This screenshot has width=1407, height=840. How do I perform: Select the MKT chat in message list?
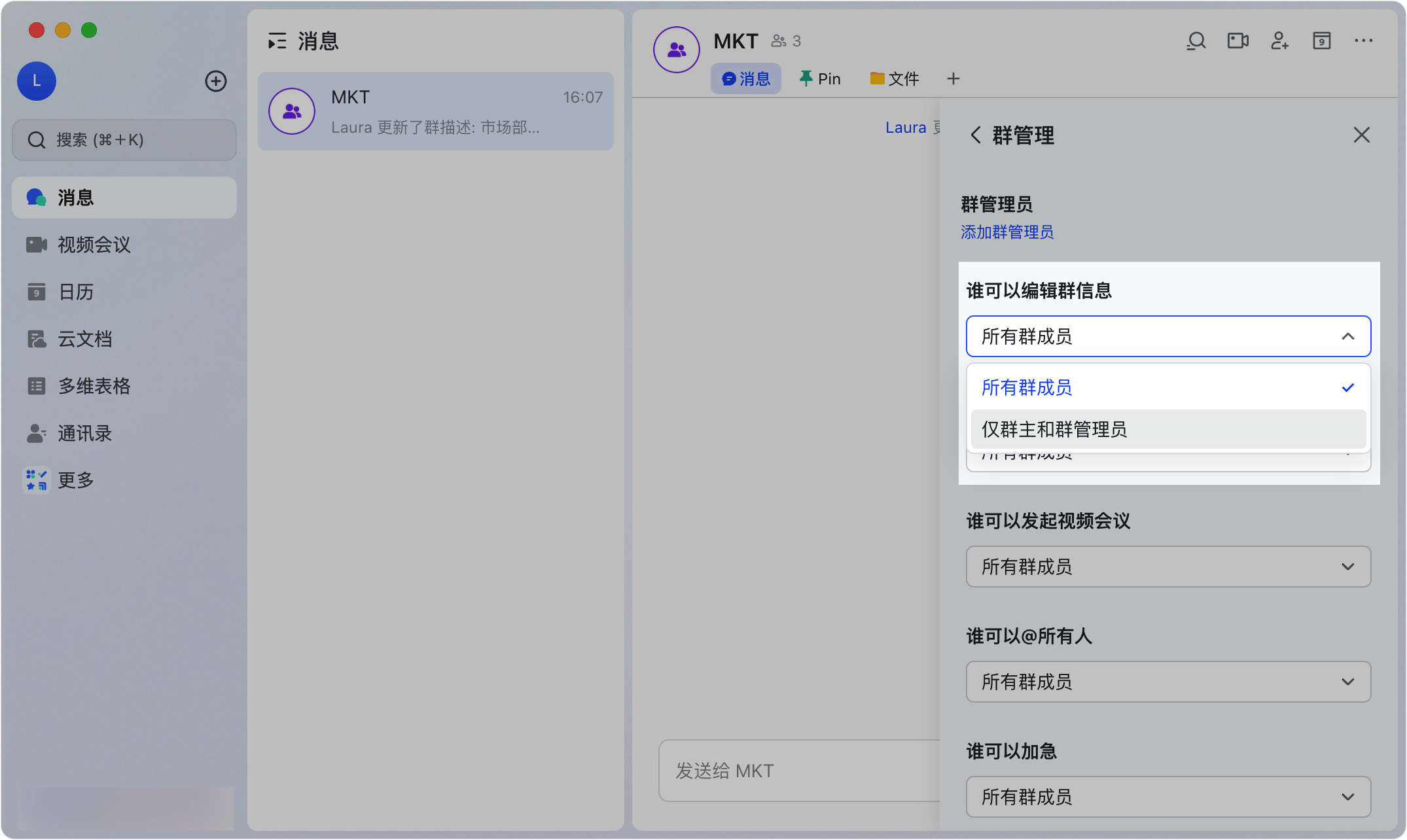[436, 111]
